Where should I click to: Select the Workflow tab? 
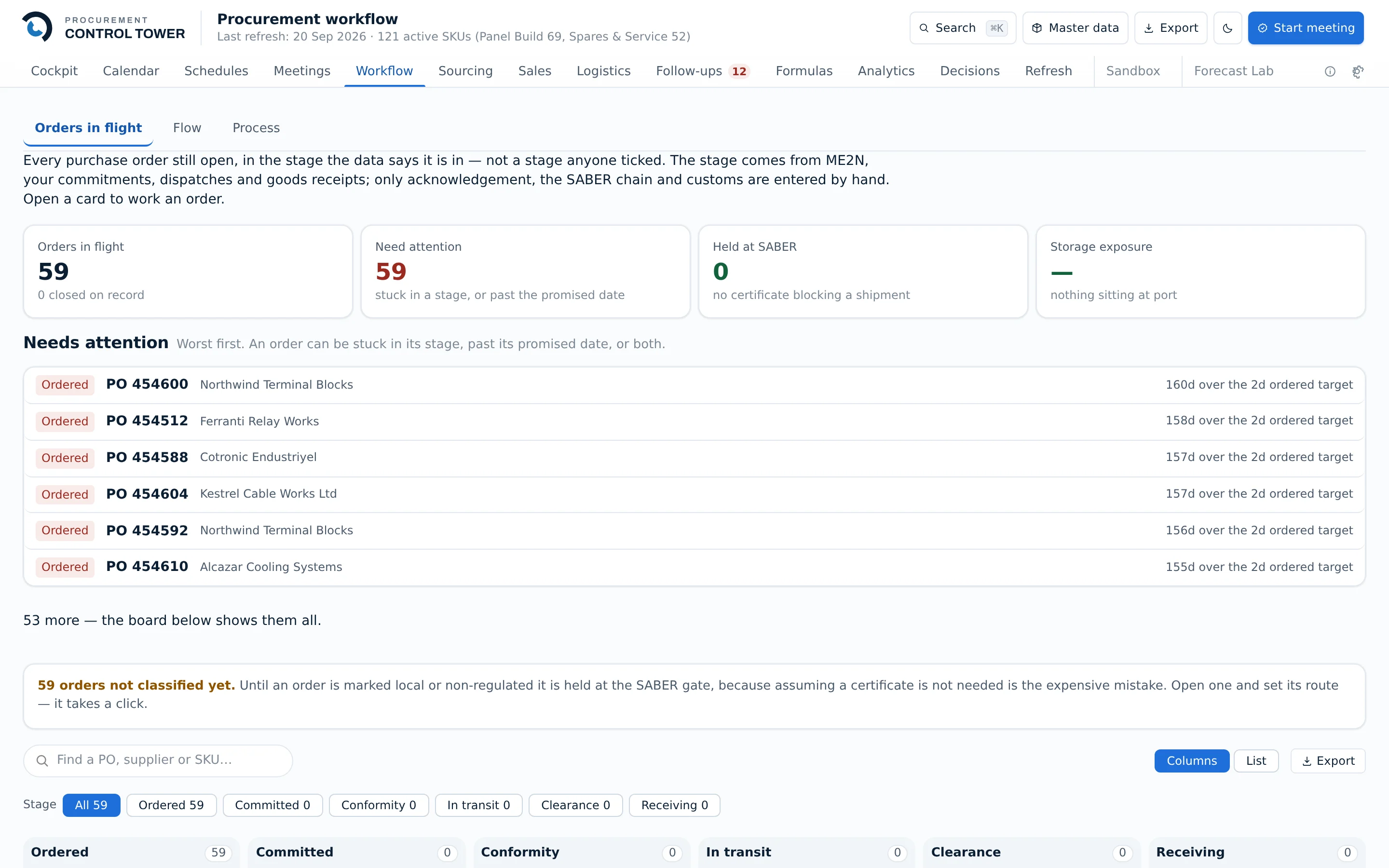point(384,71)
